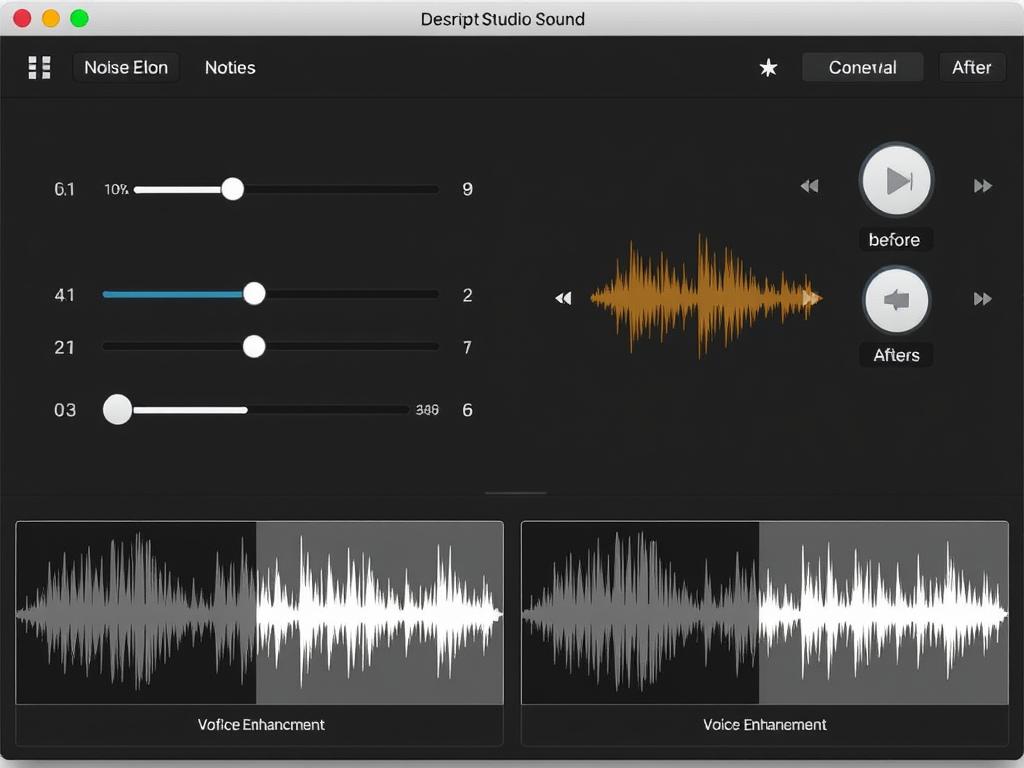Switch to the Noties tab
Screen dimensions: 1024x768
pyautogui.click(x=230, y=68)
